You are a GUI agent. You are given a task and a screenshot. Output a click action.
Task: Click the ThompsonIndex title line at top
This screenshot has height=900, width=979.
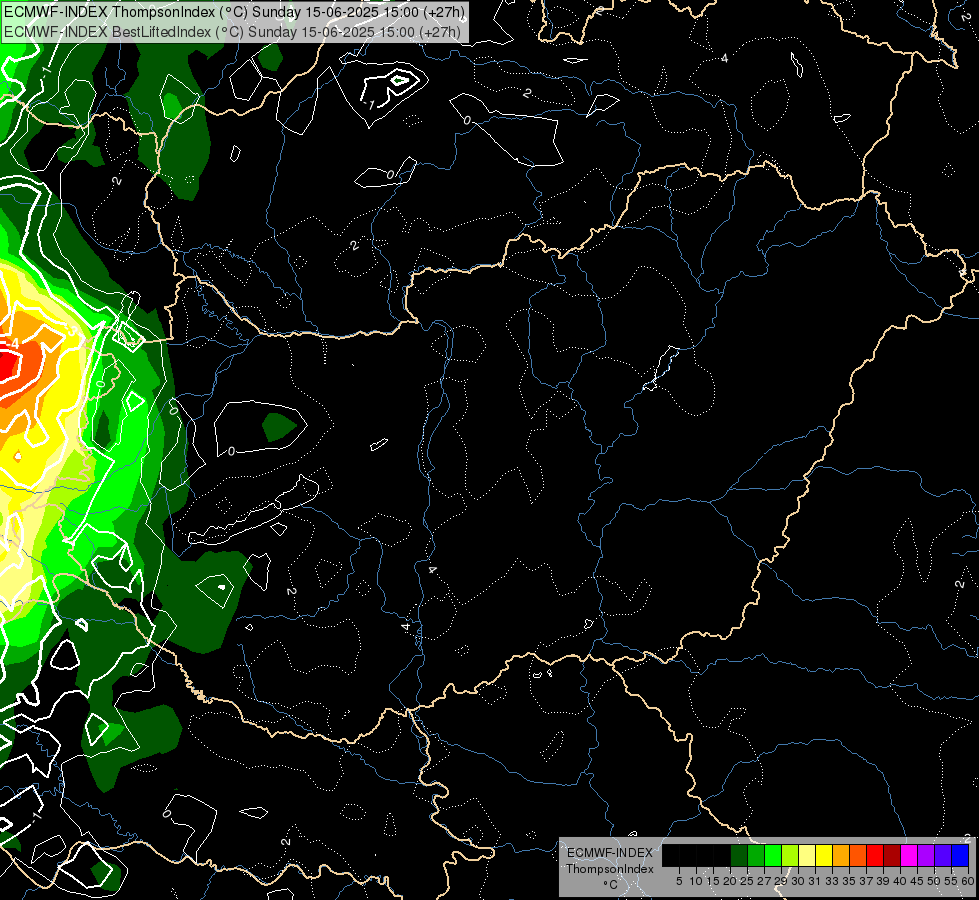click(234, 12)
